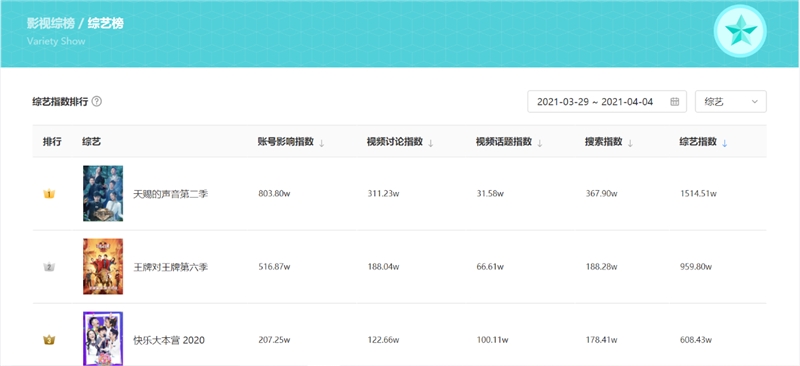
Task: Select value 188.04w
Action: pyautogui.click(x=383, y=266)
